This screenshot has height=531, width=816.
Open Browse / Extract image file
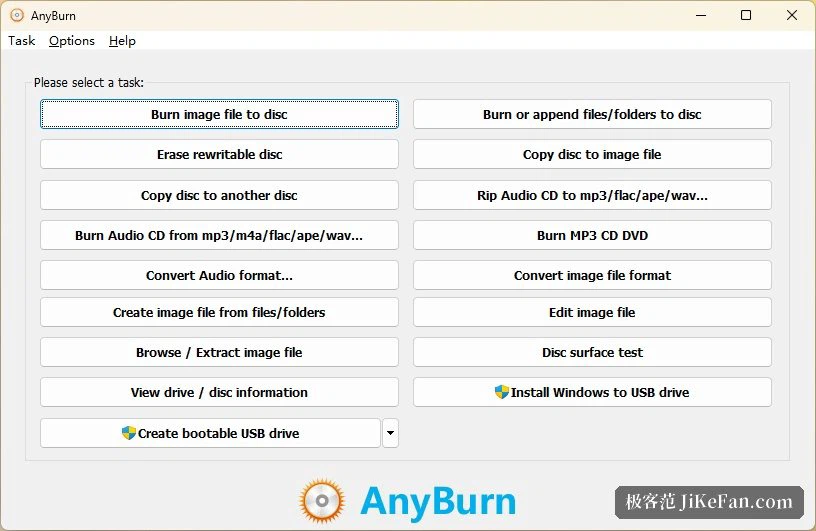pyautogui.click(x=219, y=352)
